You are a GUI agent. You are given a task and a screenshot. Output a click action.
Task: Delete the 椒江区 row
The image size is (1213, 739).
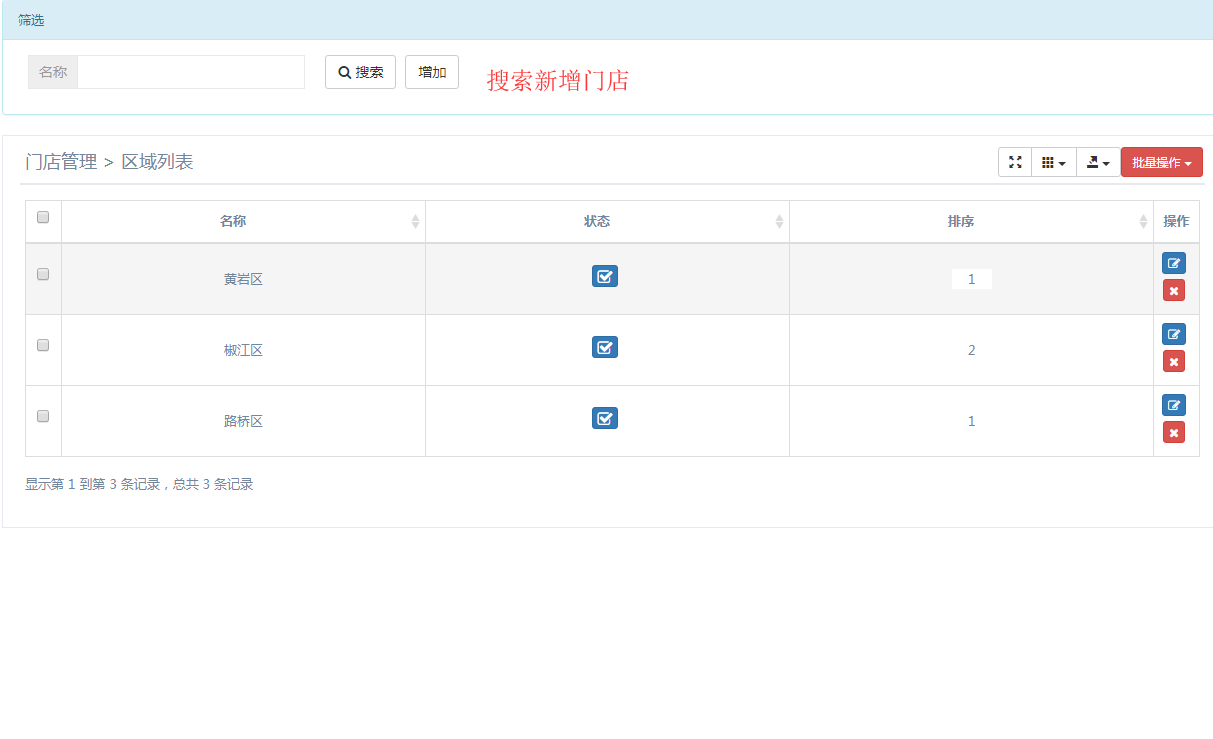(1173, 362)
